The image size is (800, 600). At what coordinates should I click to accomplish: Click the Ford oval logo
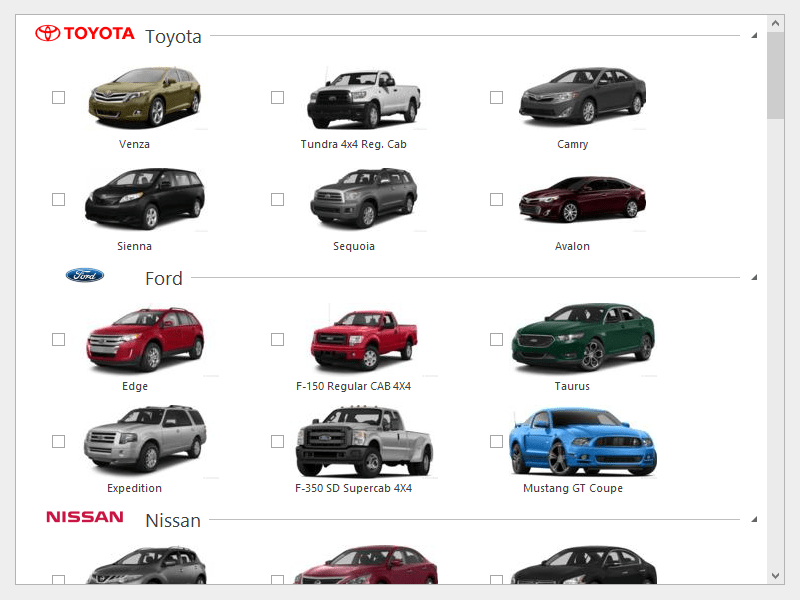85,275
